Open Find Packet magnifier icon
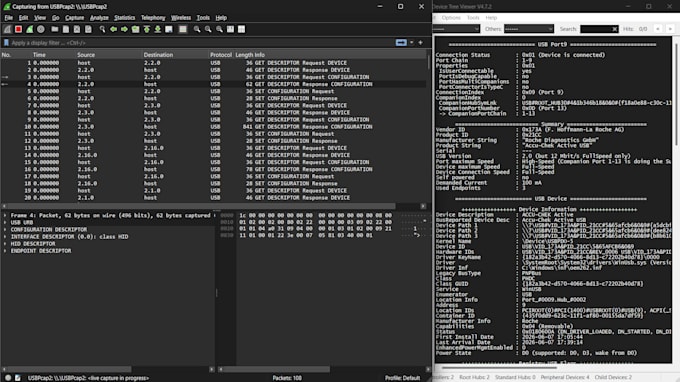680x382 pixels. [x=102, y=29]
